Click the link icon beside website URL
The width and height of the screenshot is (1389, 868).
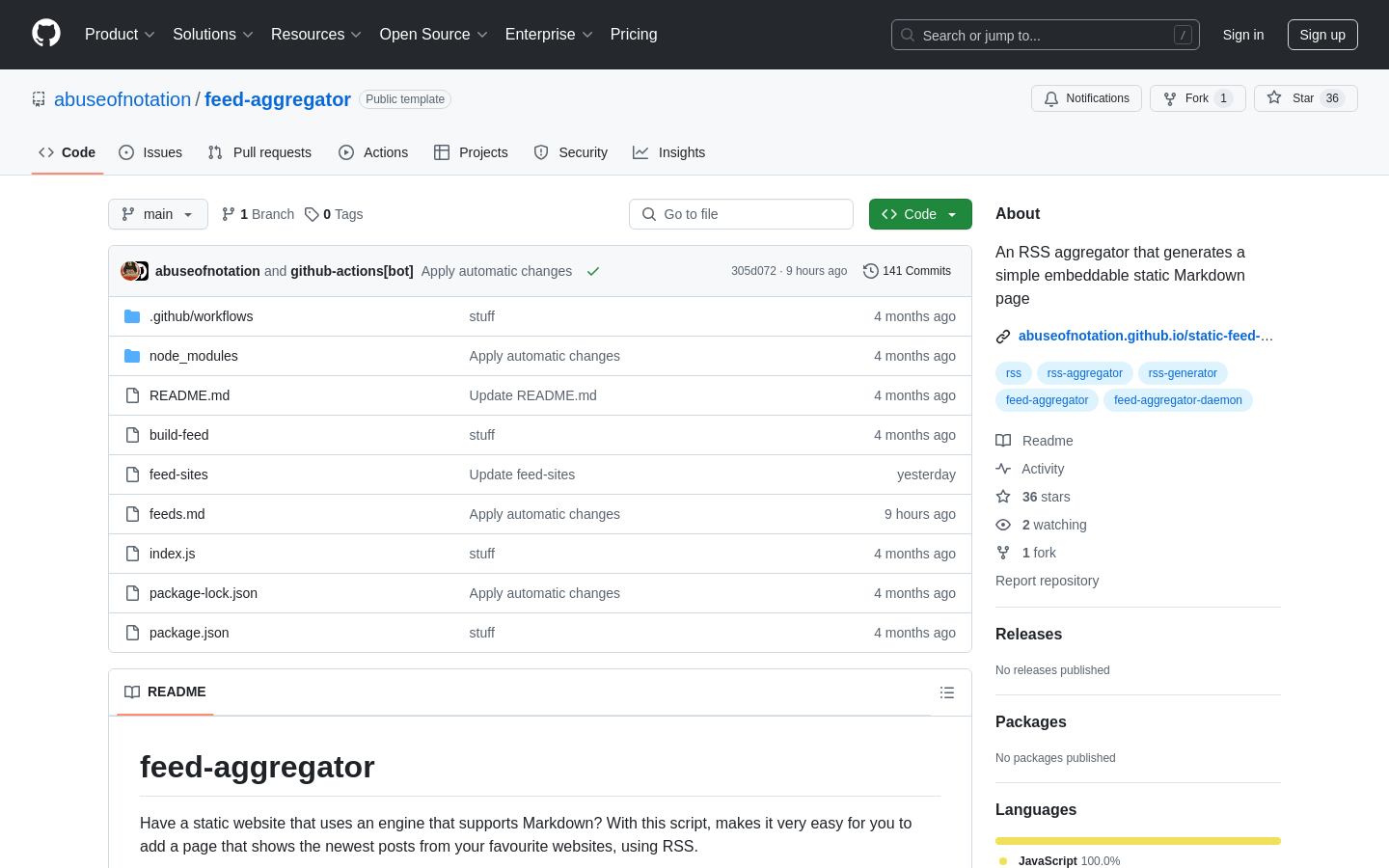click(1003, 337)
